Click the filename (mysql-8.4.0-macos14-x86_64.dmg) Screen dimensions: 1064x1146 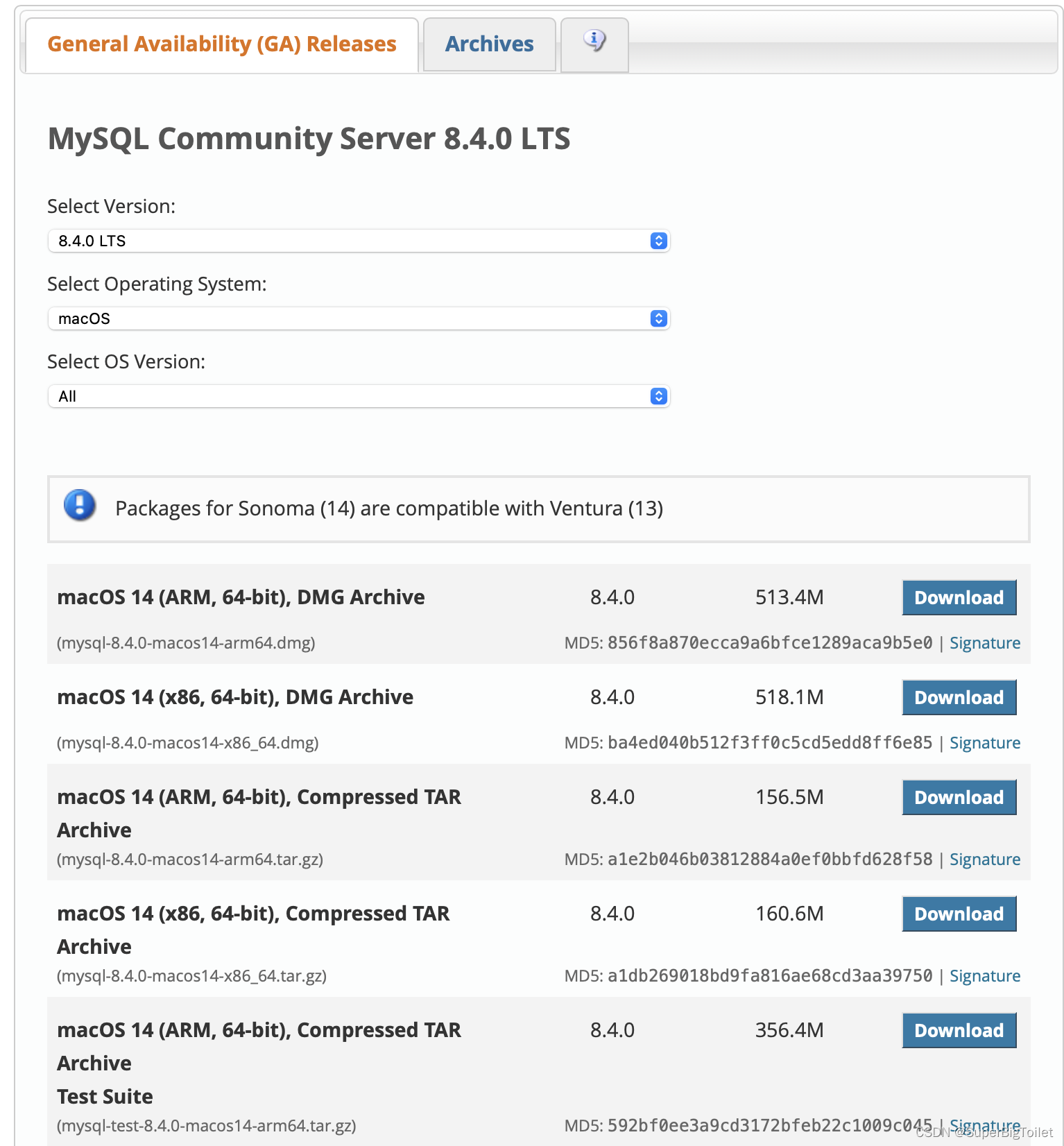coord(188,743)
